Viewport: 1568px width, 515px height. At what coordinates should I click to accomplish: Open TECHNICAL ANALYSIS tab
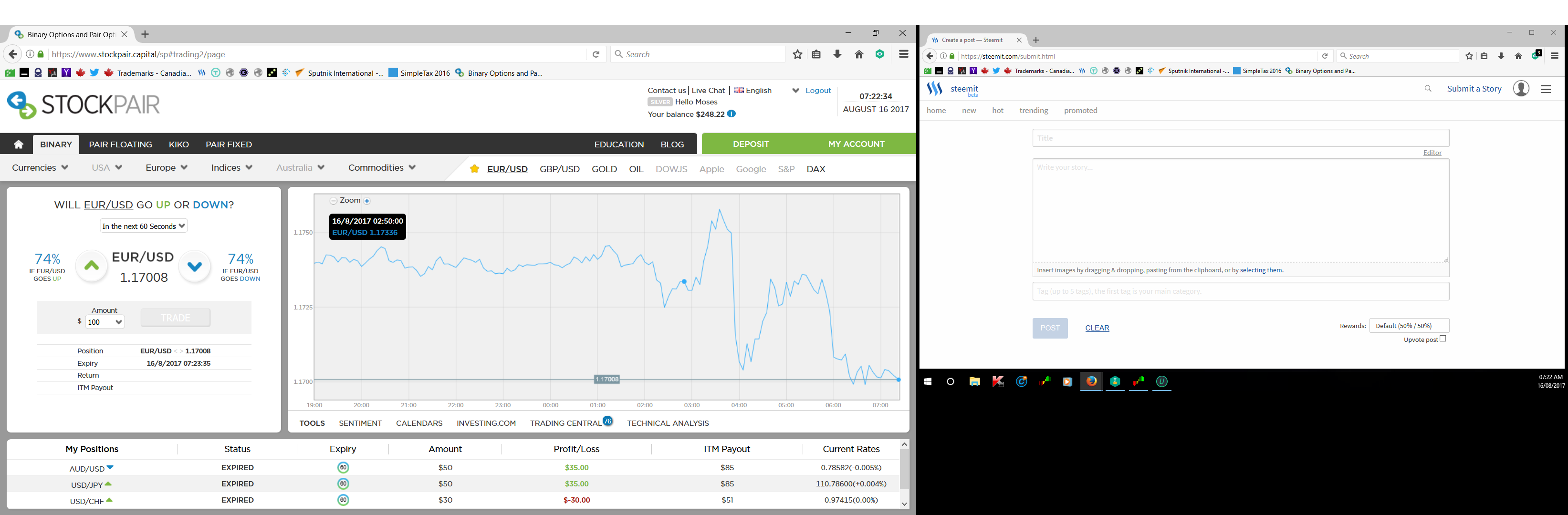[x=668, y=423]
